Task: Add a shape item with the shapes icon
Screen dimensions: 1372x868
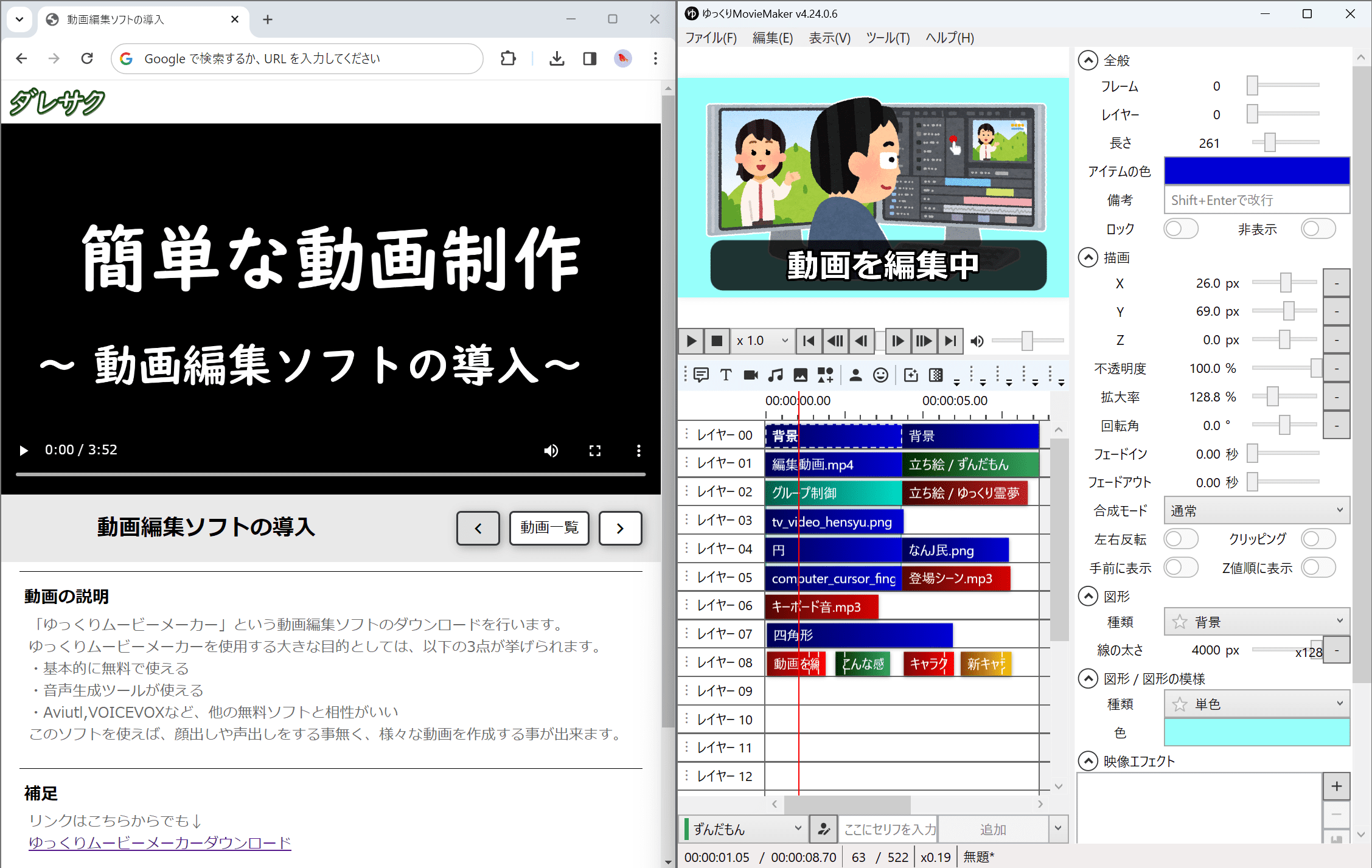Action: (x=826, y=375)
